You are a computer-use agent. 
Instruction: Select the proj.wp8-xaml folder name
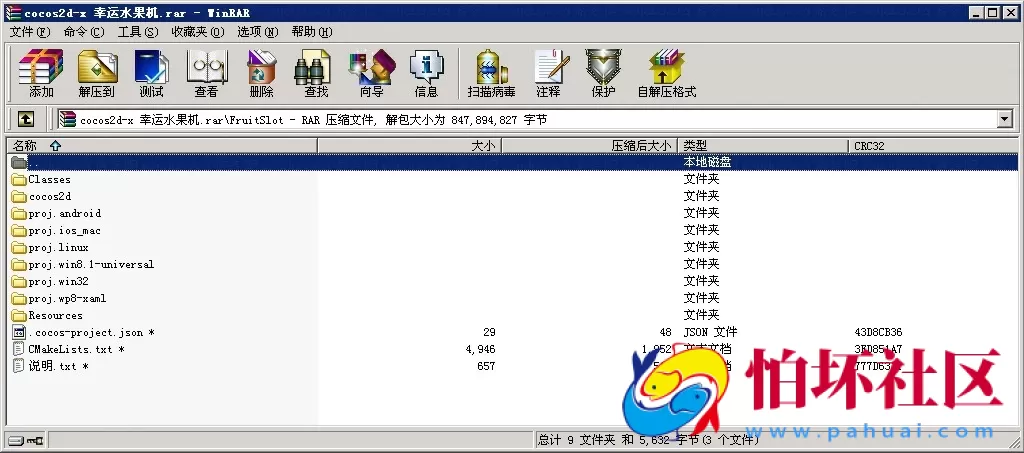pyautogui.click(x=67, y=298)
